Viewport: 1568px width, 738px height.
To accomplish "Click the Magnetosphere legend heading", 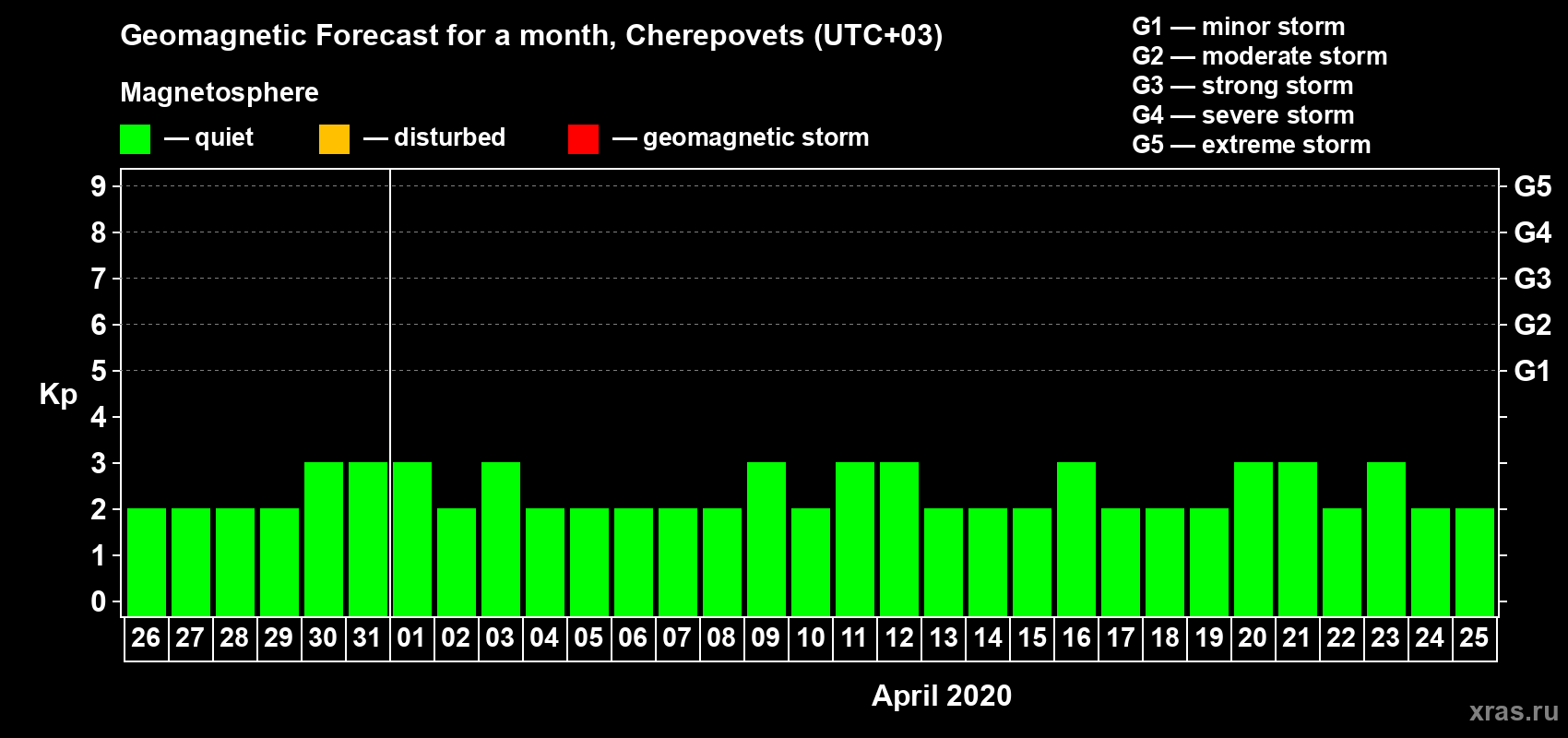I will 220,92.
